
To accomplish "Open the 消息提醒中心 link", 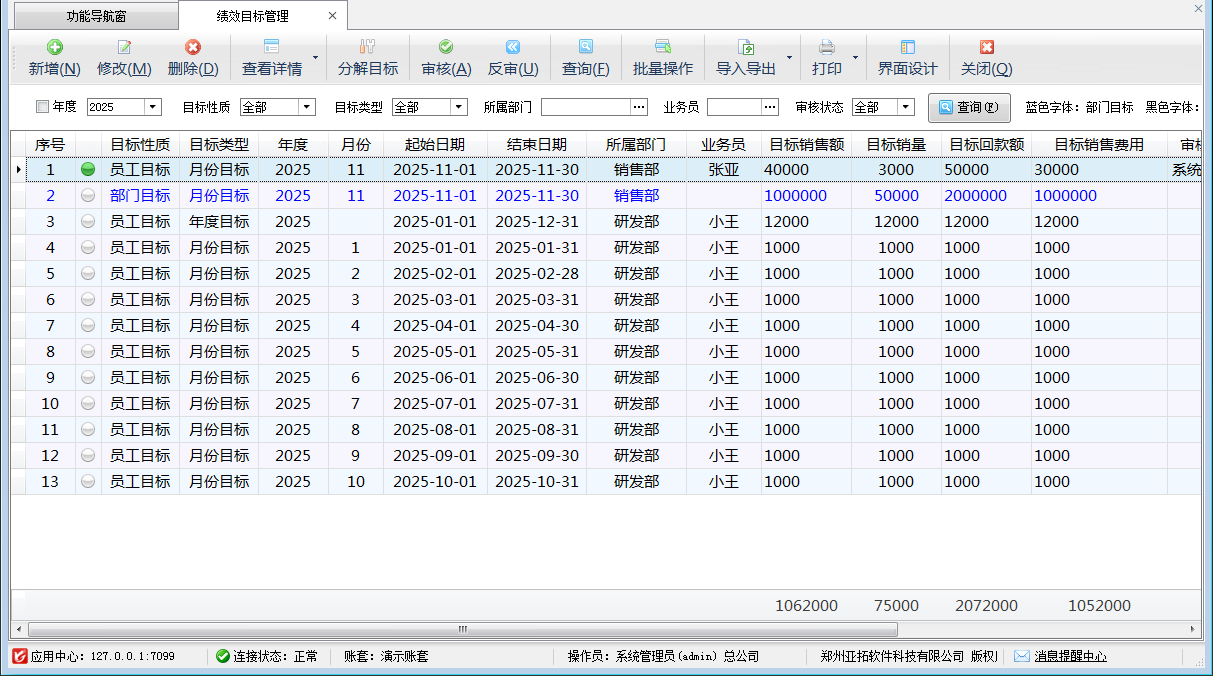I will [1070, 657].
